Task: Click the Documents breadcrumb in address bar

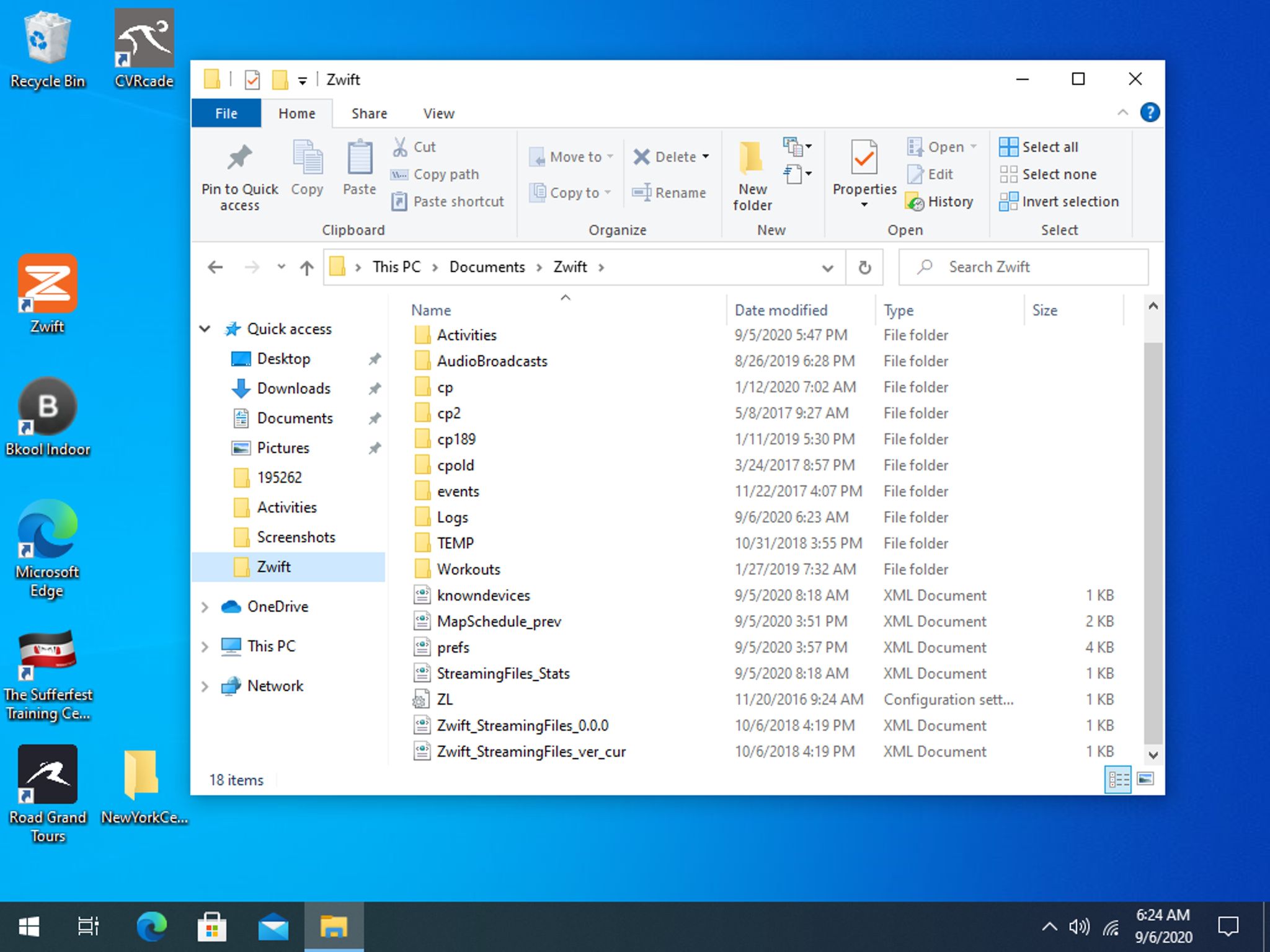Action: pos(487,267)
